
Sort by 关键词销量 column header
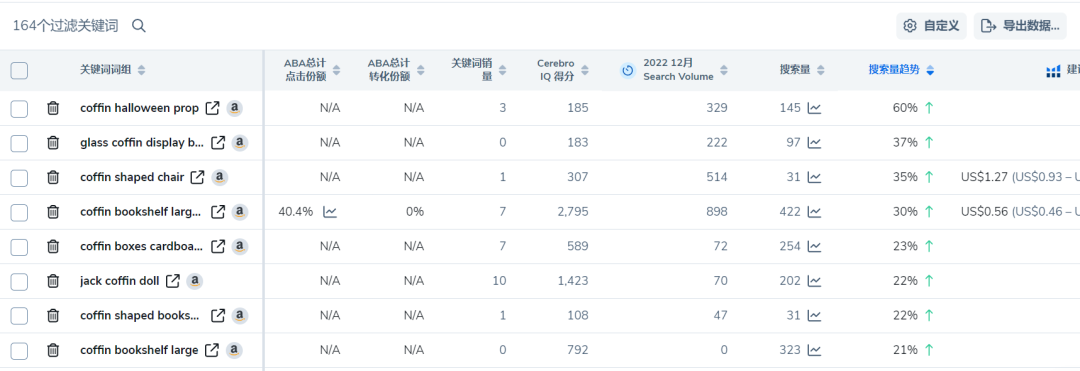click(479, 70)
